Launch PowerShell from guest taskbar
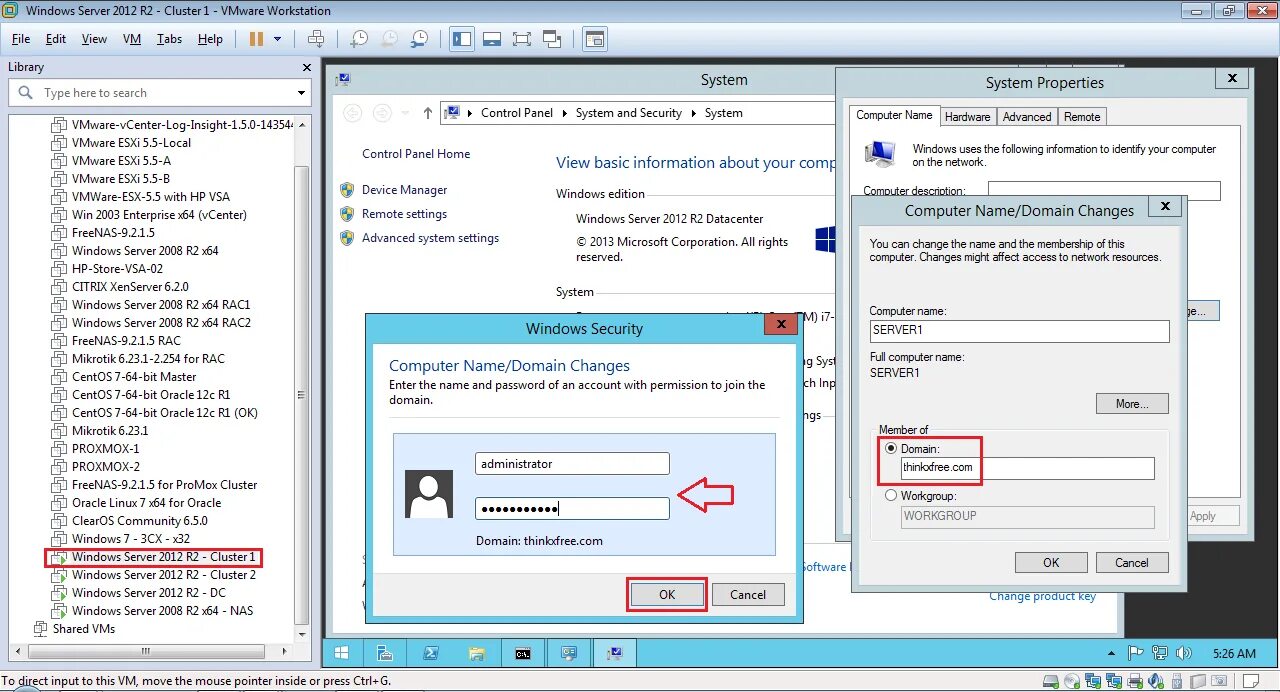1280x692 pixels. pyautogui.click(x=431, y=653)
